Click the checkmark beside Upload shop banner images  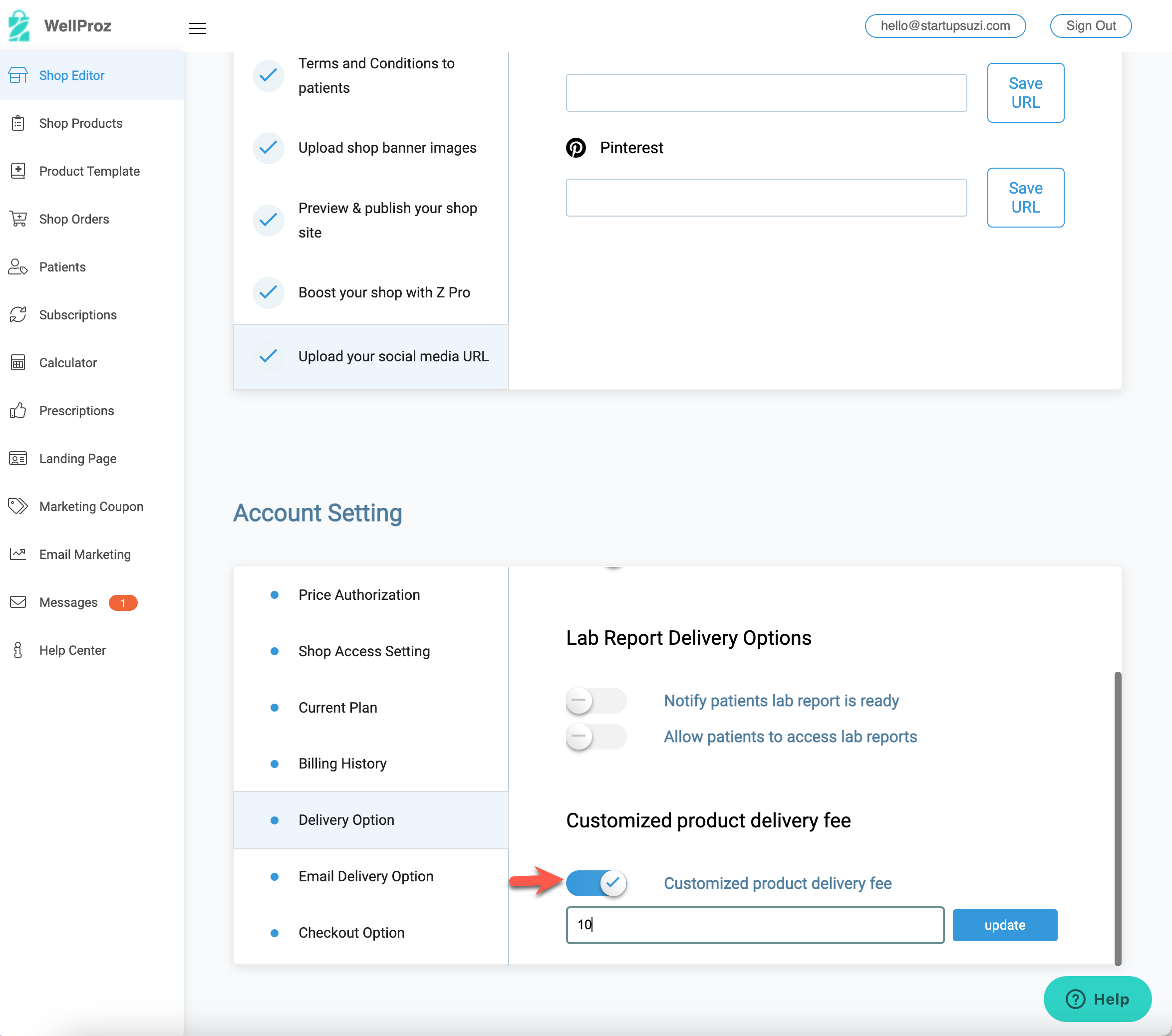269,148
